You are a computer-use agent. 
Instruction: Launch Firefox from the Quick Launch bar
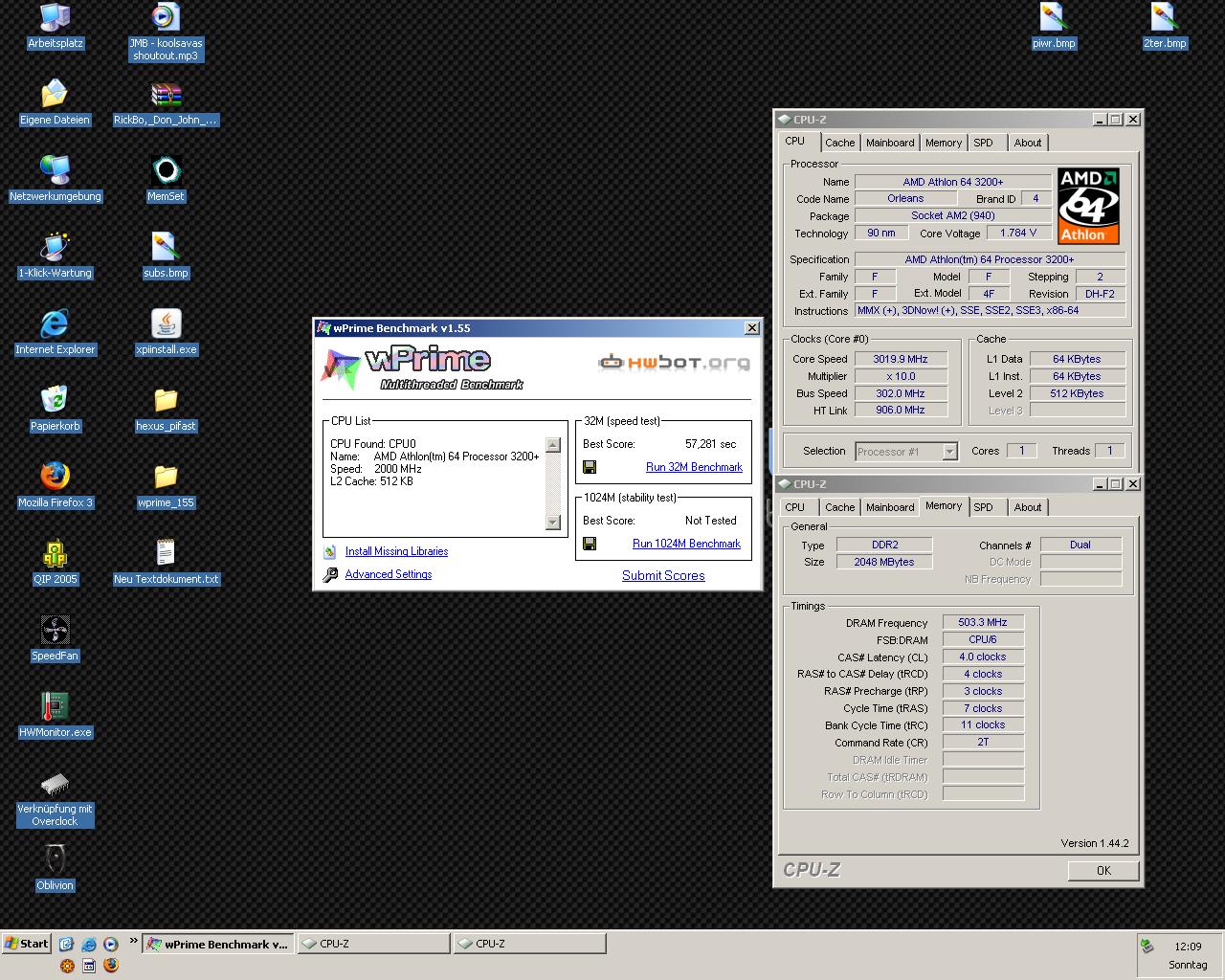(110, 965)
